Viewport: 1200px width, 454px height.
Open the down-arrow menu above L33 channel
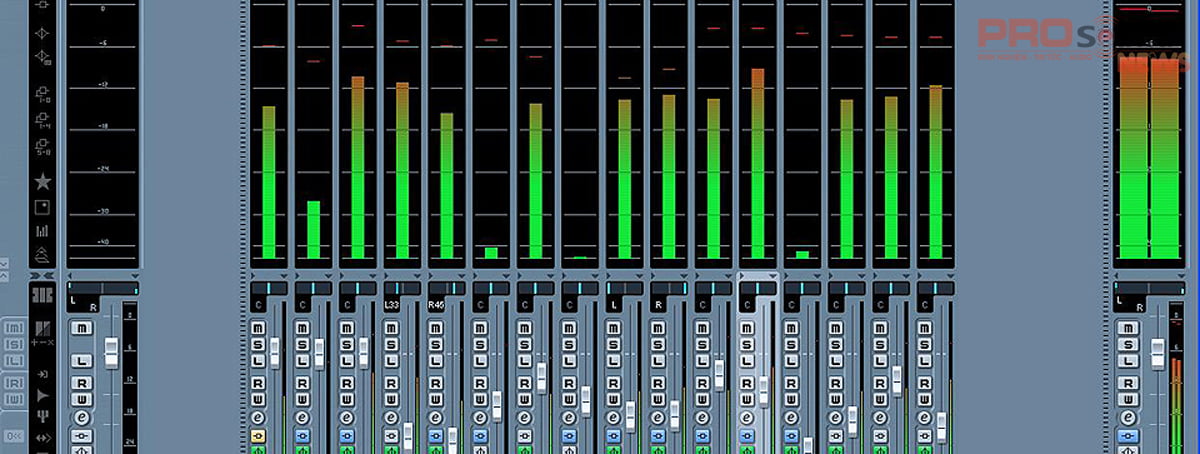click(x=417, y=275)
